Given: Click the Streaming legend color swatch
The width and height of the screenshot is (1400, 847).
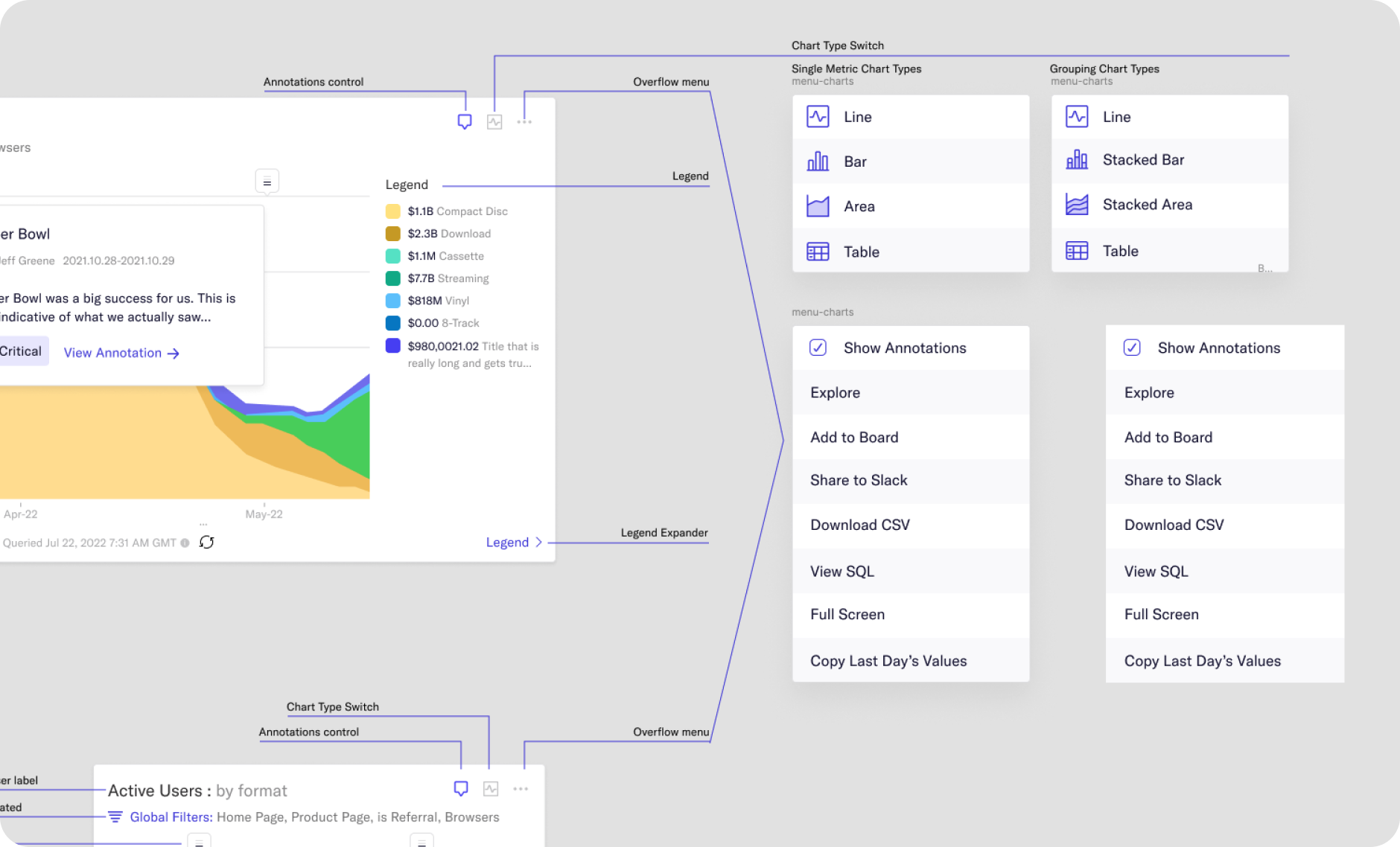Looking at the screenshot, I should tap(393, 278).
